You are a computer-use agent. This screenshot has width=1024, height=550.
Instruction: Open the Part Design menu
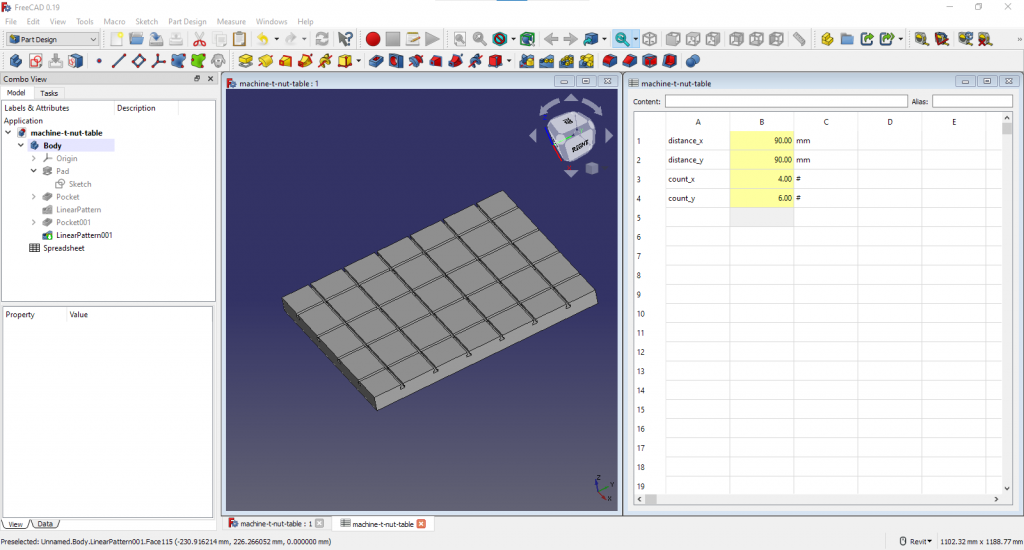pos(187,22)
